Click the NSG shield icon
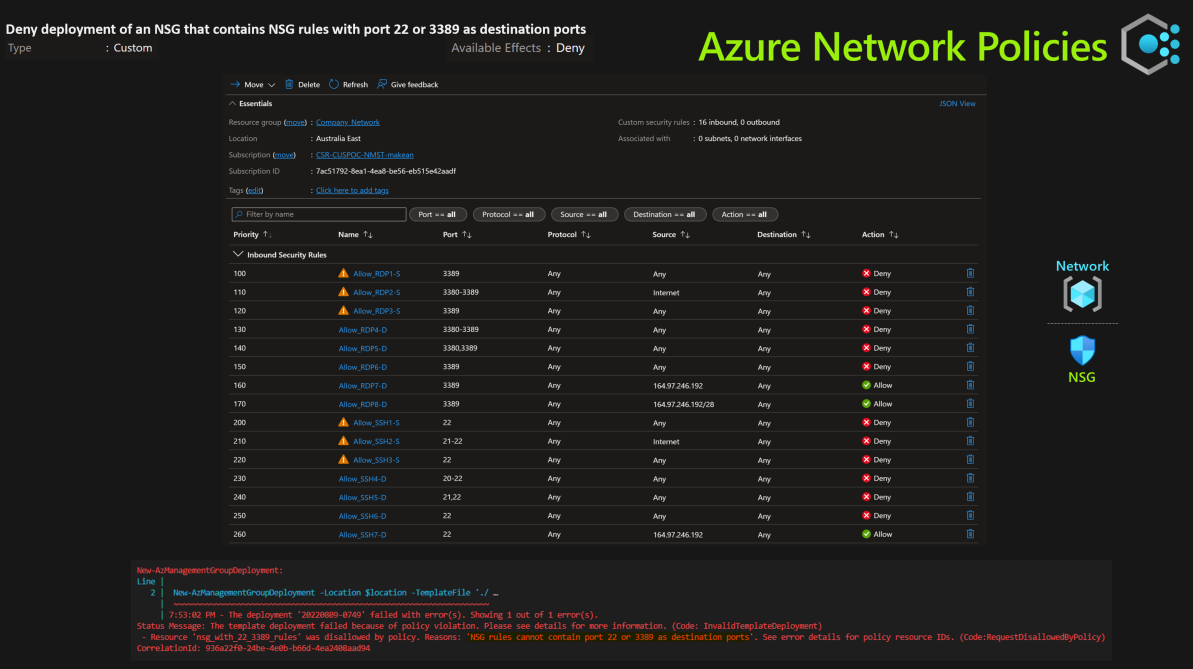 click(x=1082, y=351)
